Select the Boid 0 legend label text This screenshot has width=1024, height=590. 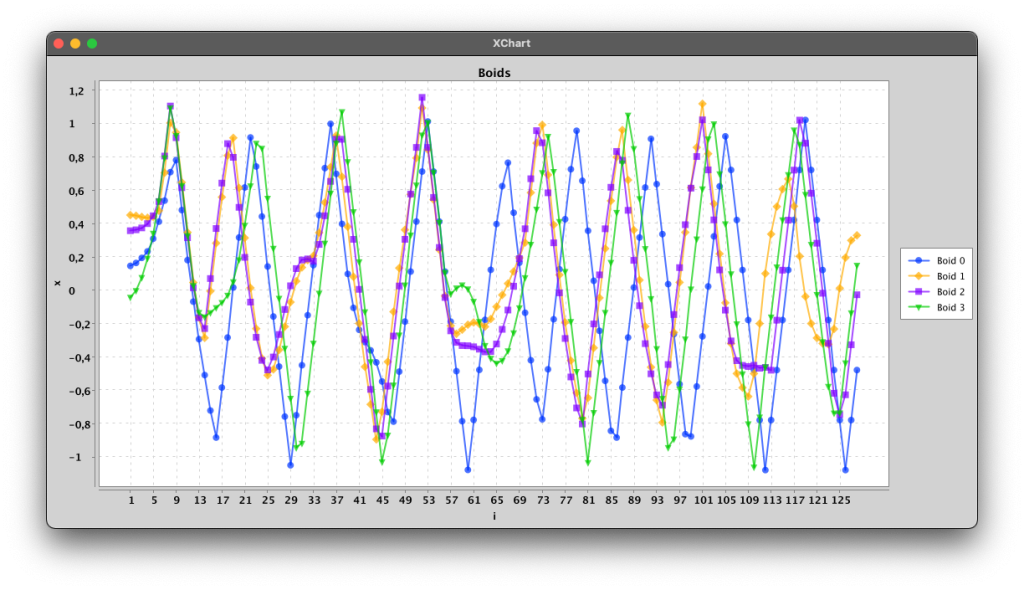click(950, 261)
